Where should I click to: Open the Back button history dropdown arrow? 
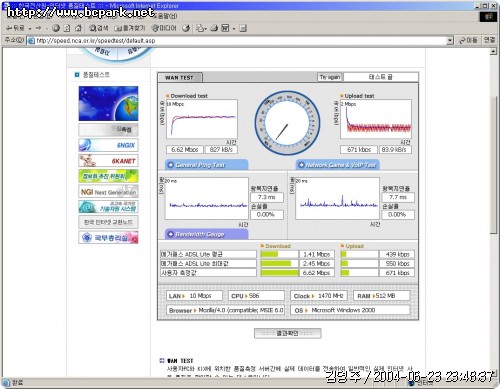click(30, 29)
